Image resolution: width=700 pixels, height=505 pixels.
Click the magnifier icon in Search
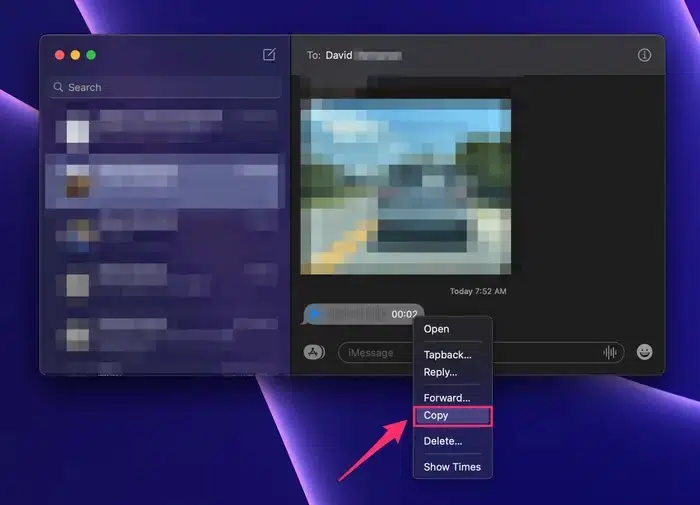point(59,88)
